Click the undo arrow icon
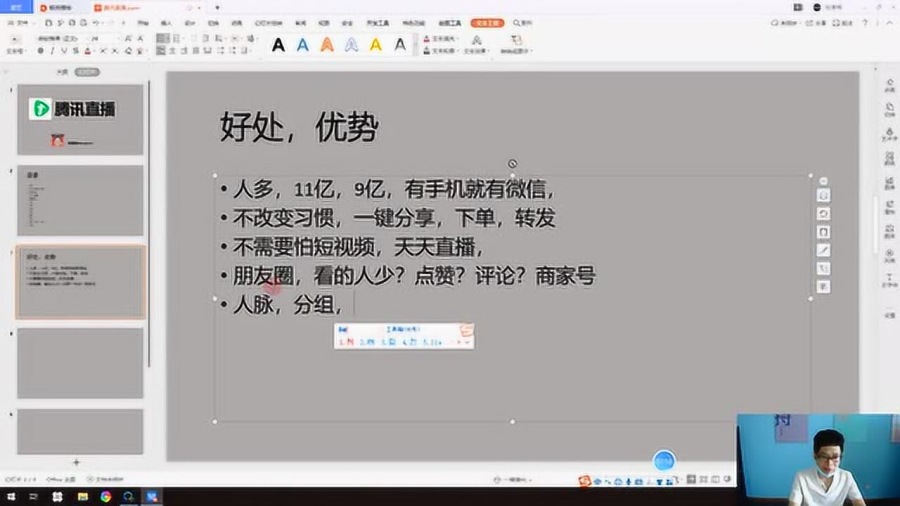 click(96, 23)
